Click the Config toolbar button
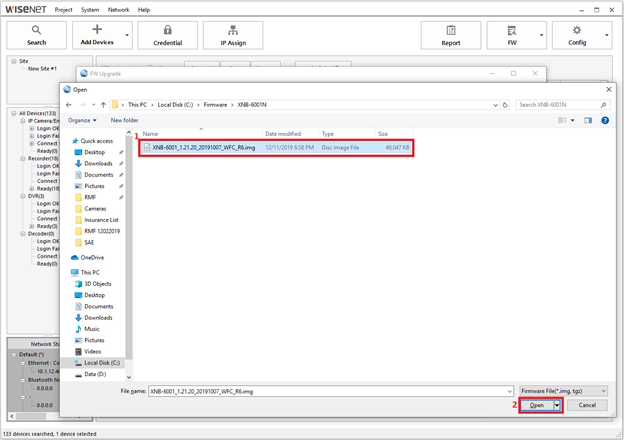Image resolution: width=624 pixels, height=440 pixels. tap(577, 35)
